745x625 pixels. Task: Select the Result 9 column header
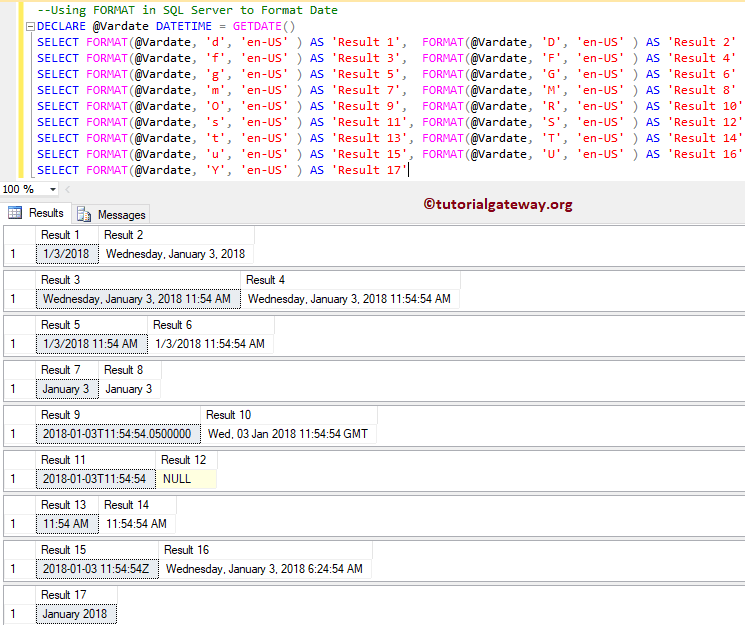(x=118, y=415)
